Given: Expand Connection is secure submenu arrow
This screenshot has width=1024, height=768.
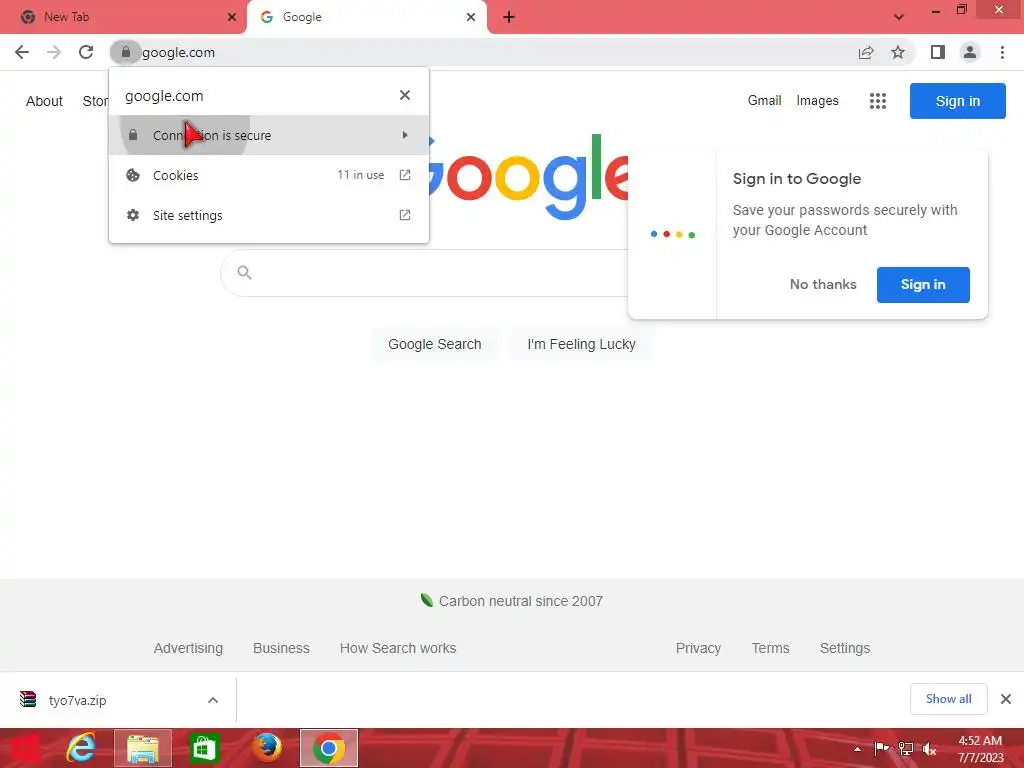Looking at the screenshot, I should (x=405, y=135).
